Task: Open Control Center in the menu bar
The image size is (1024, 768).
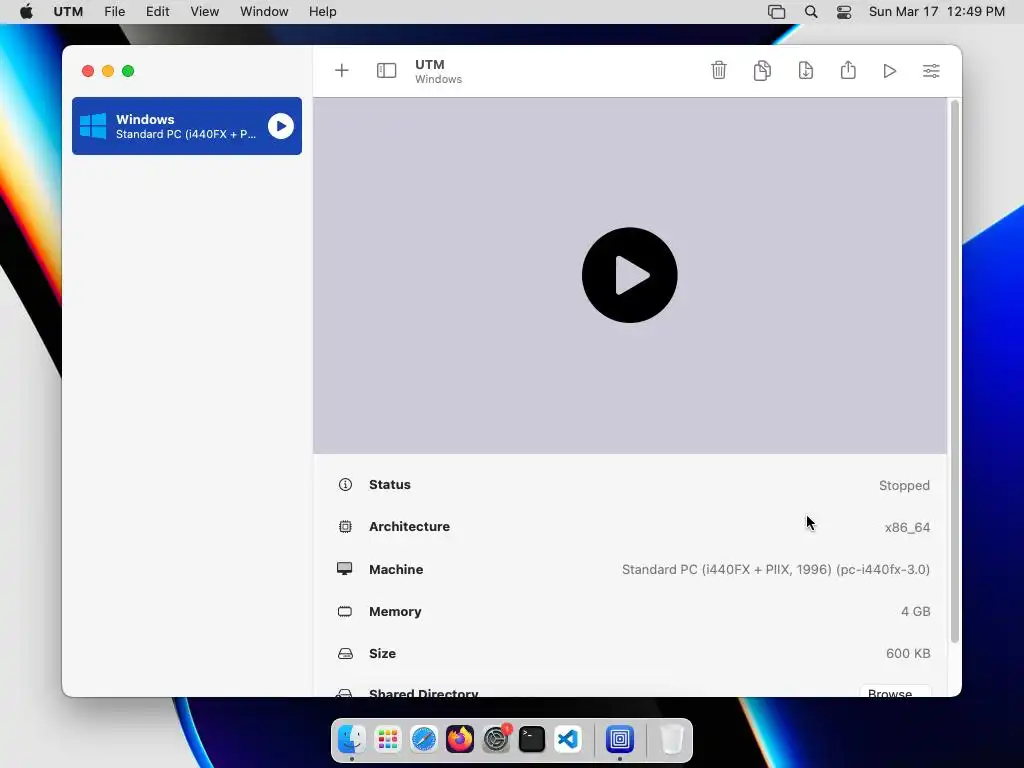Action: [x=844, y=12]
